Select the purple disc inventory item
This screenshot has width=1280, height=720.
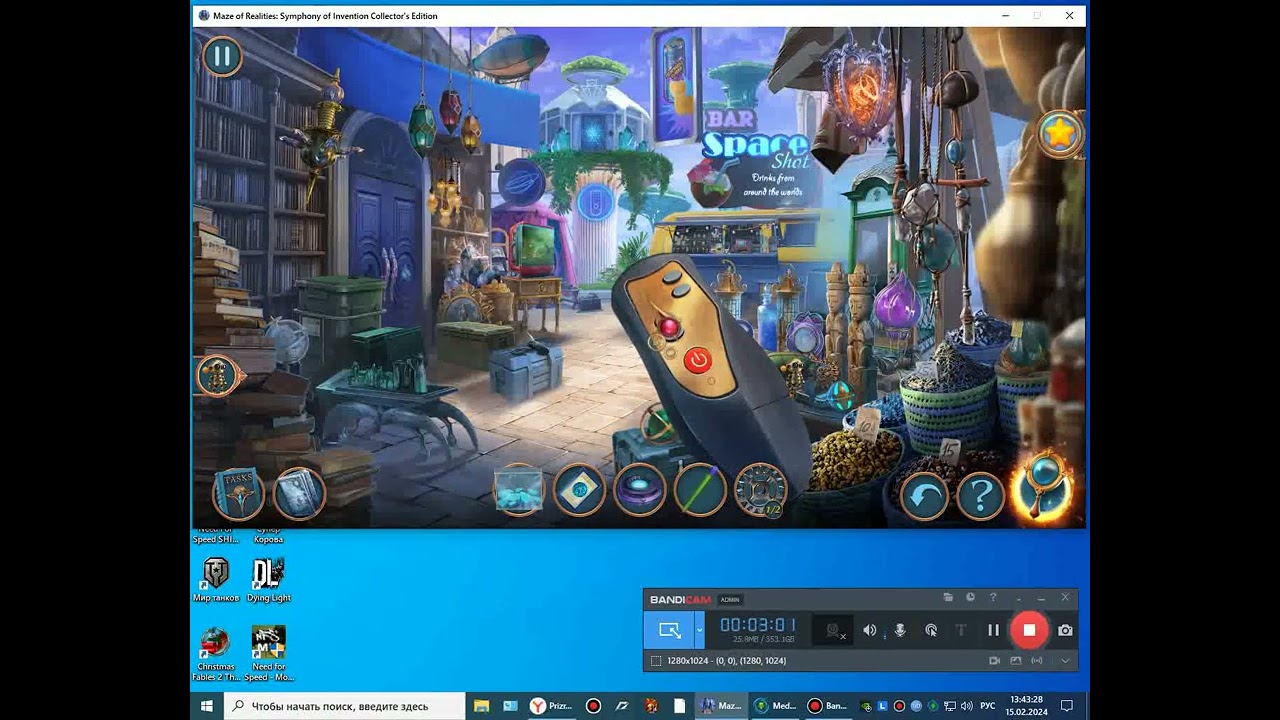640,491
